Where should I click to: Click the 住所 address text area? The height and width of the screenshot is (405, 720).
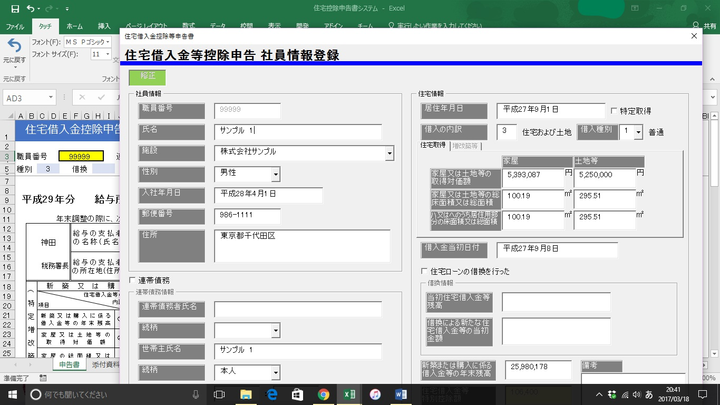click(x=302, y=246)
